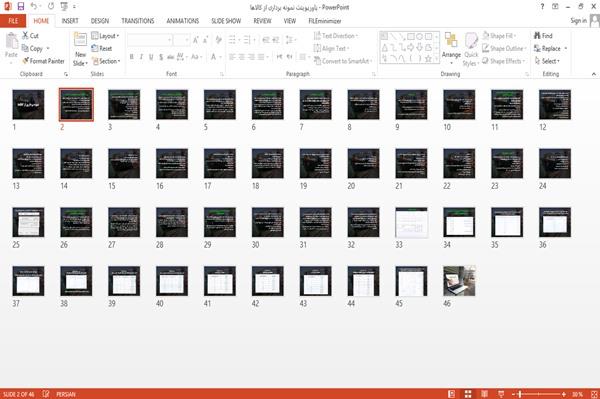
Task: Fit slide to current window icon
Action: (594, 394)
